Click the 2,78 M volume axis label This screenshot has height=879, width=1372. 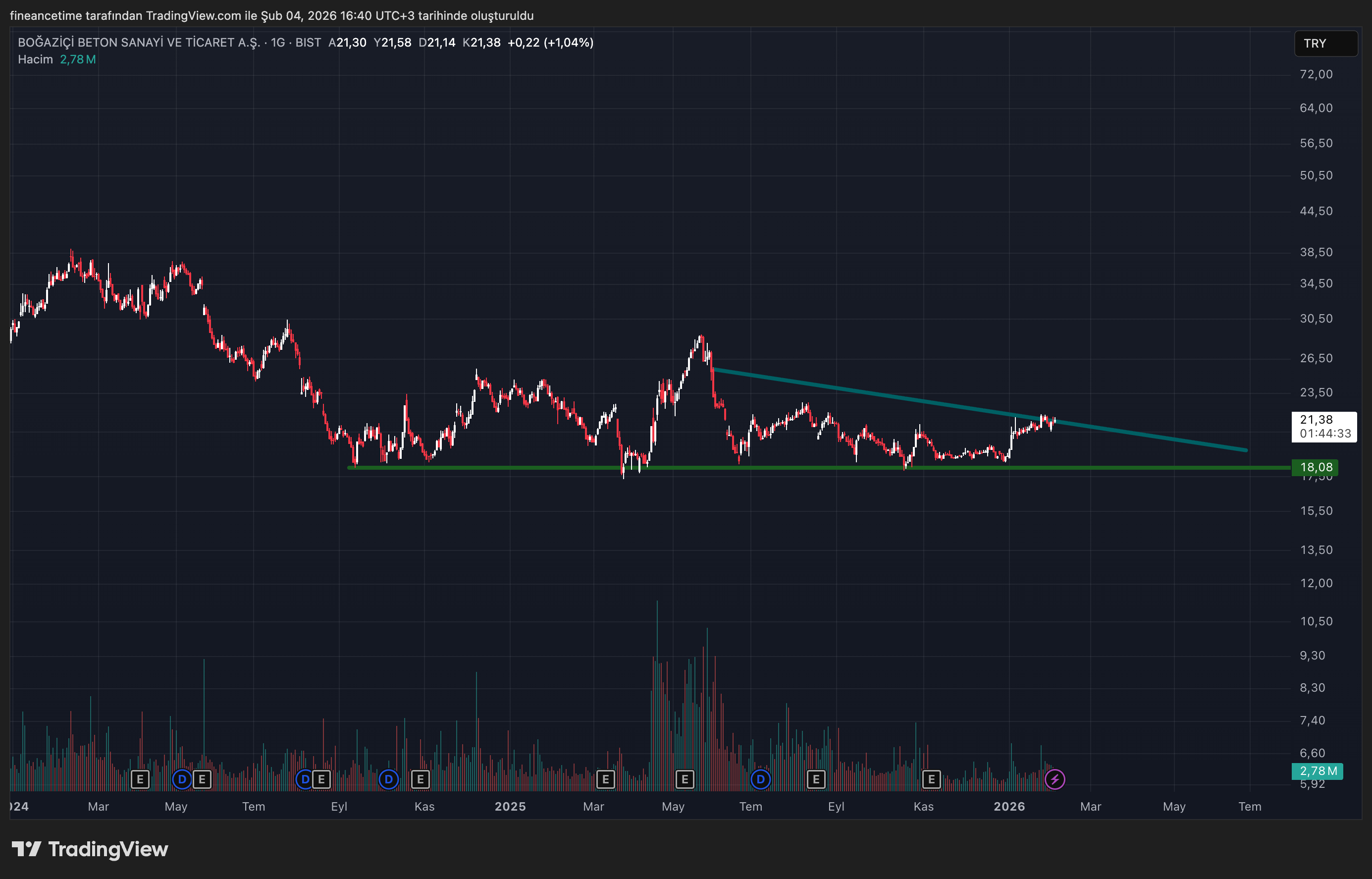(1317, 771)
